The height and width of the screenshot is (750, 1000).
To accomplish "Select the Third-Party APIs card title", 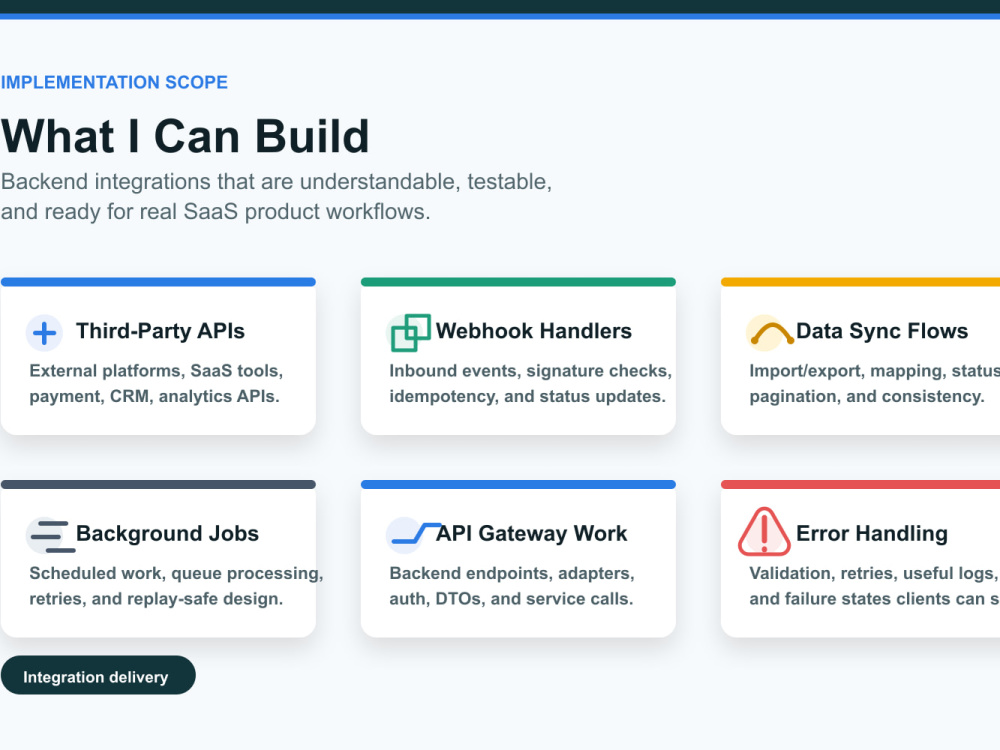I will pyautogui.click(x=160, y=331).
